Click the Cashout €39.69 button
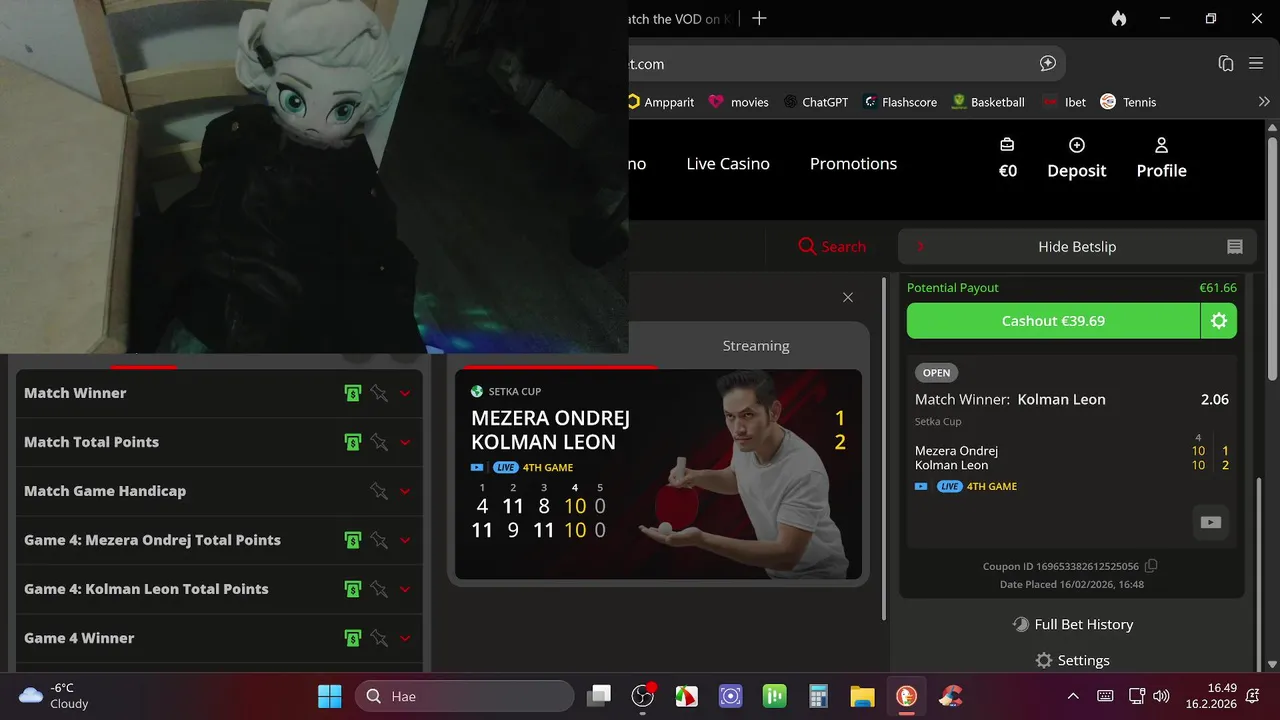1280x720 pixels. [1053, 321]
